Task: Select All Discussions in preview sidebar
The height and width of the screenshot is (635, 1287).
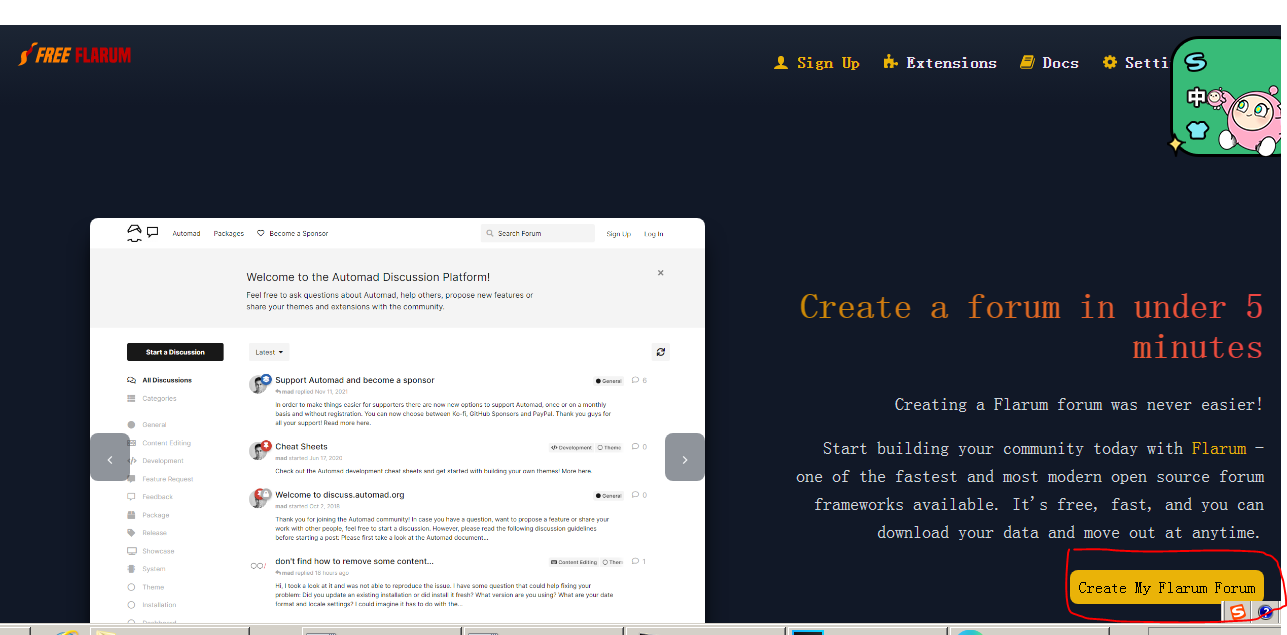Action: 159,380
